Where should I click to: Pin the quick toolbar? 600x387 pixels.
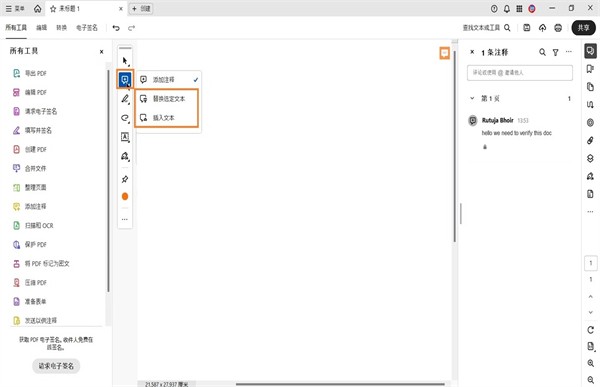coord(125,179)
